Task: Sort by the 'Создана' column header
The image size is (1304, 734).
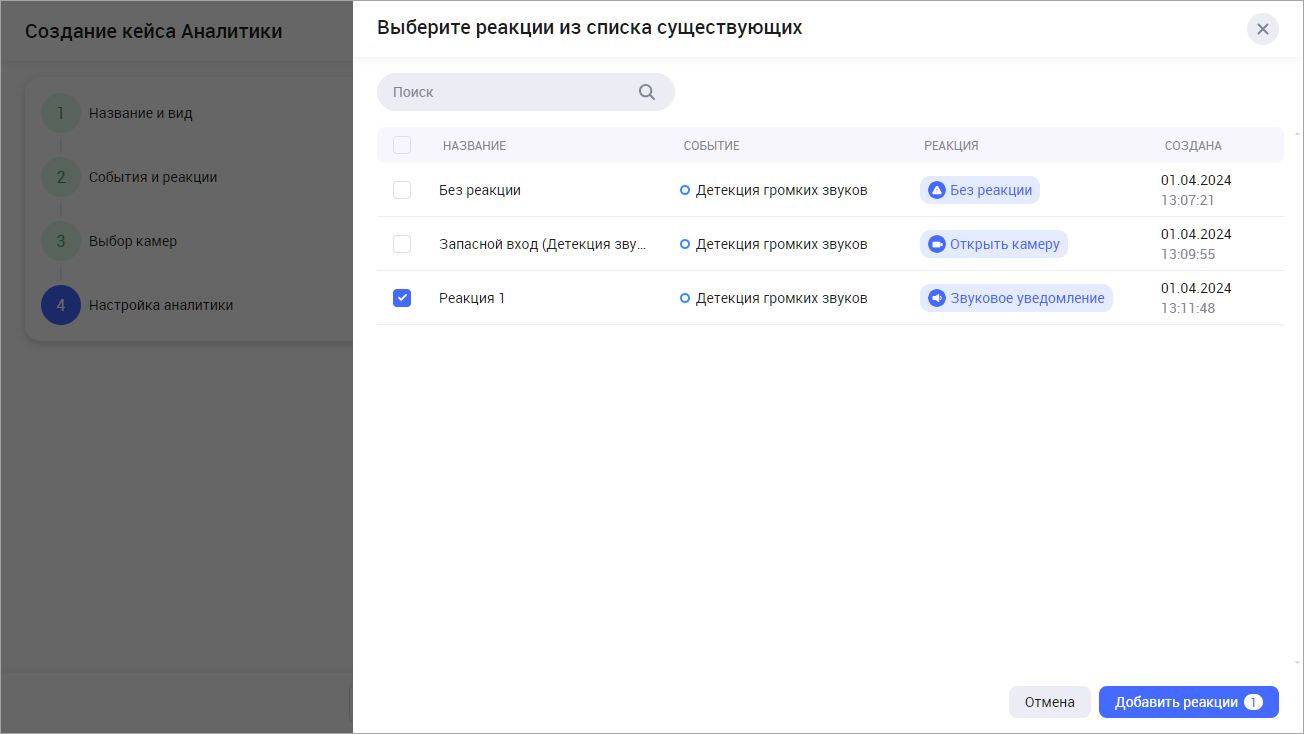Action: click(1192, 146)
